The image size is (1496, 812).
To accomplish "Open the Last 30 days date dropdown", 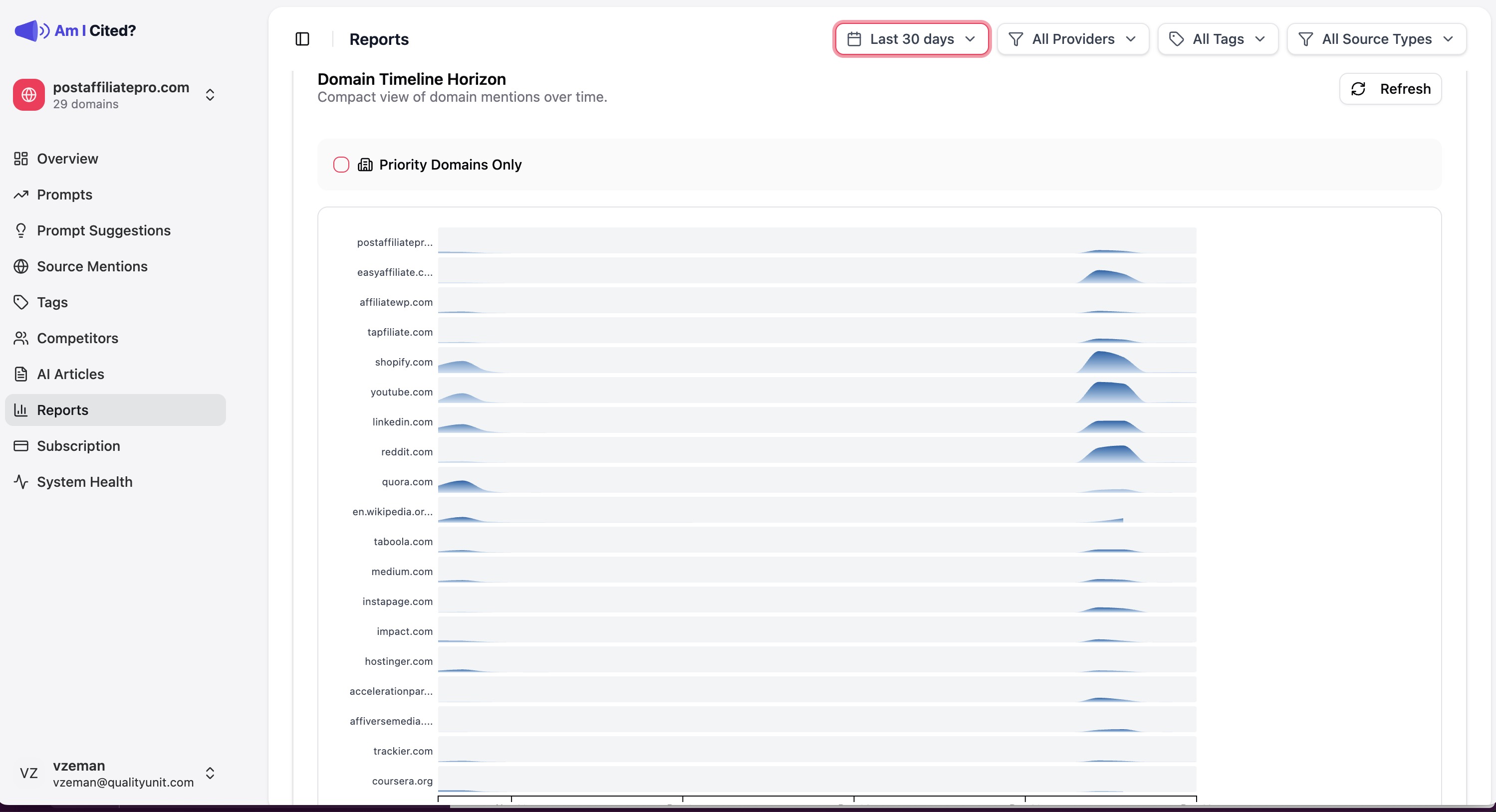I will click(911, 39).
